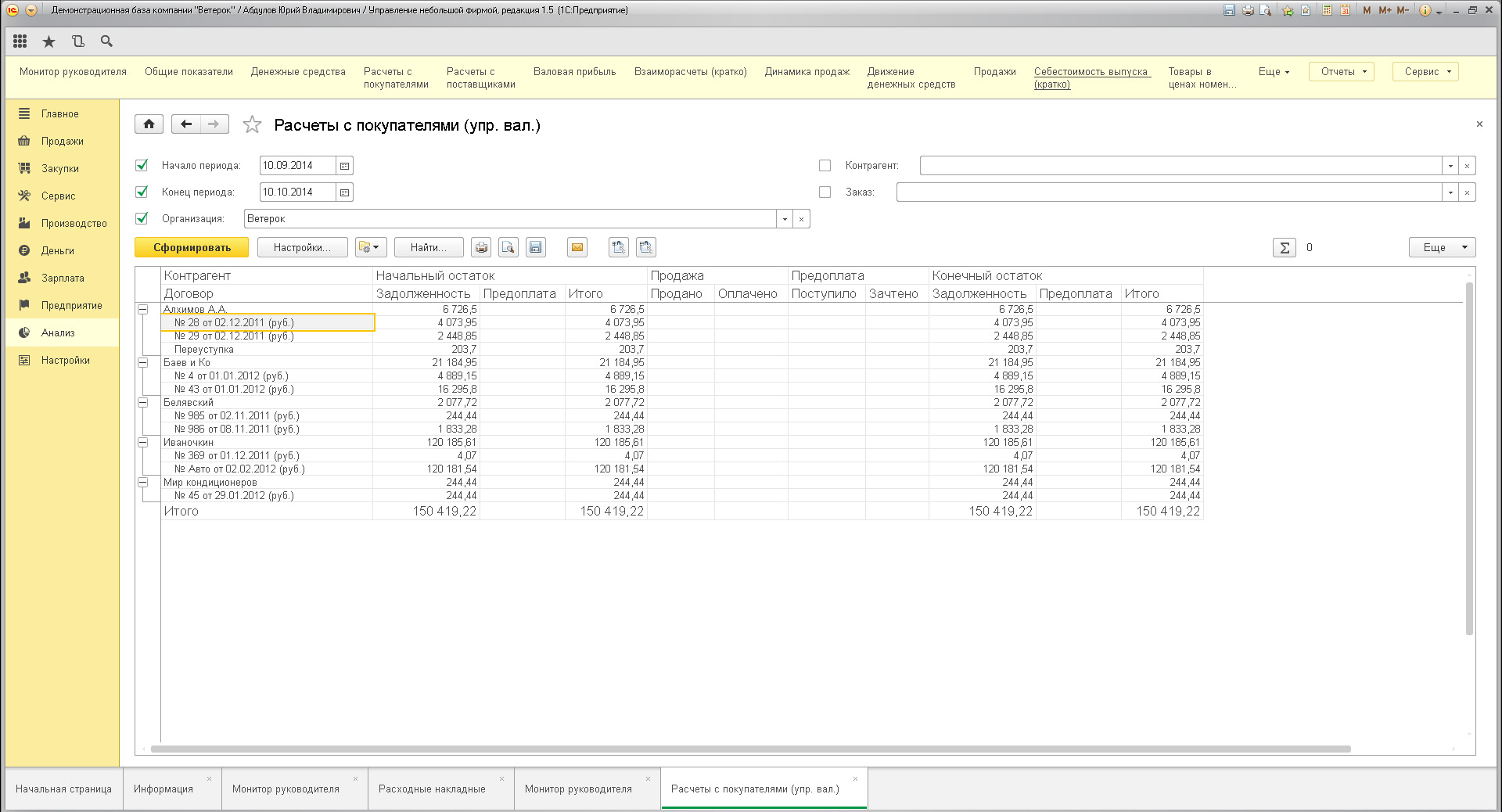1502x812 pixels.
Task: Collapse the Иваночкин group
Action: (143, 443)
